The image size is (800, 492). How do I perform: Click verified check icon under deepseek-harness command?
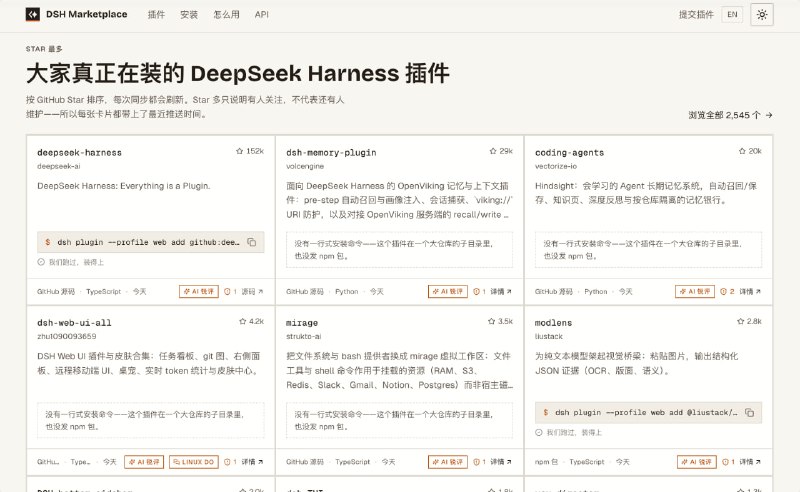pyautogui.click(x=41, y=262)
